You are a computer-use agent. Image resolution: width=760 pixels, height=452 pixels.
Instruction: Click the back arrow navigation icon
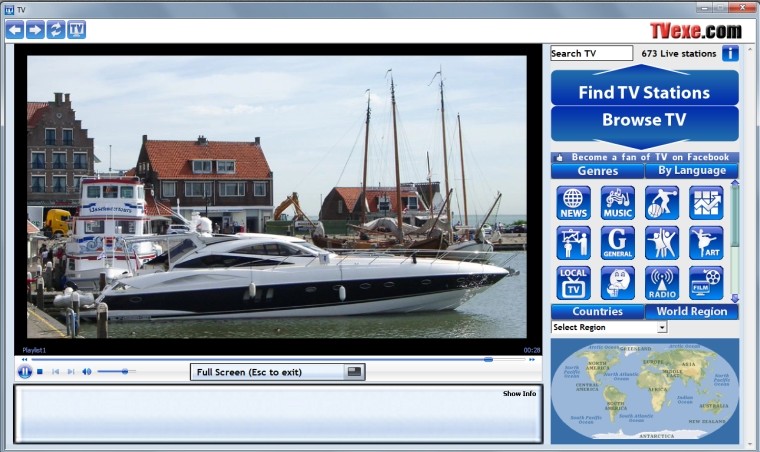click(x=14, y=30)
